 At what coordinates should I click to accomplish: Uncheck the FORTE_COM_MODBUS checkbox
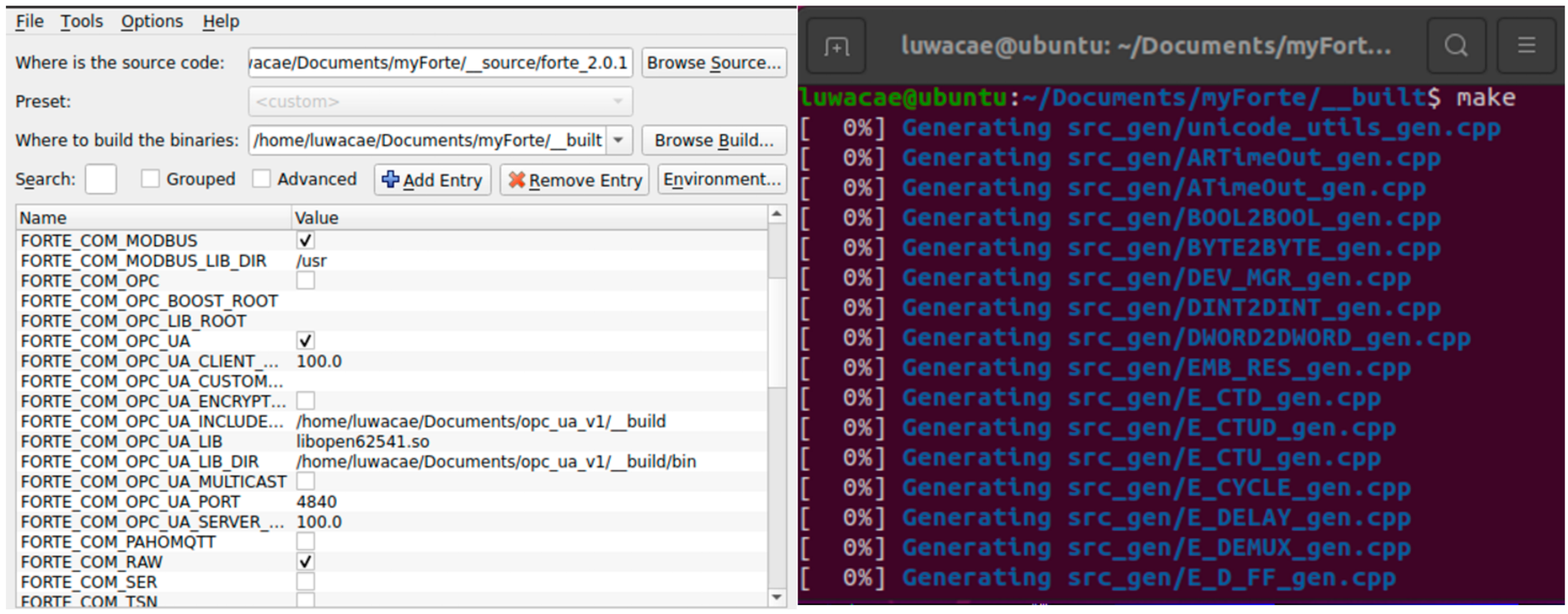(x=306, y=241)
